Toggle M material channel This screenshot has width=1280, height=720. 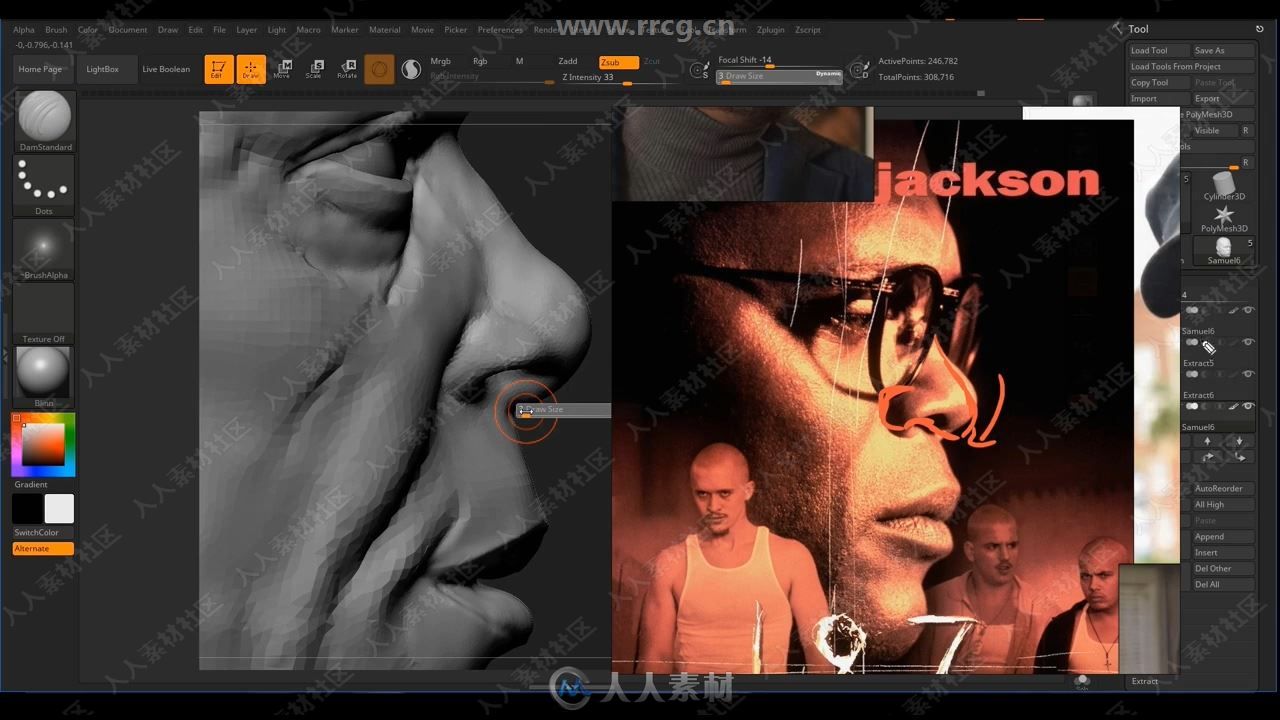point(519,62)
